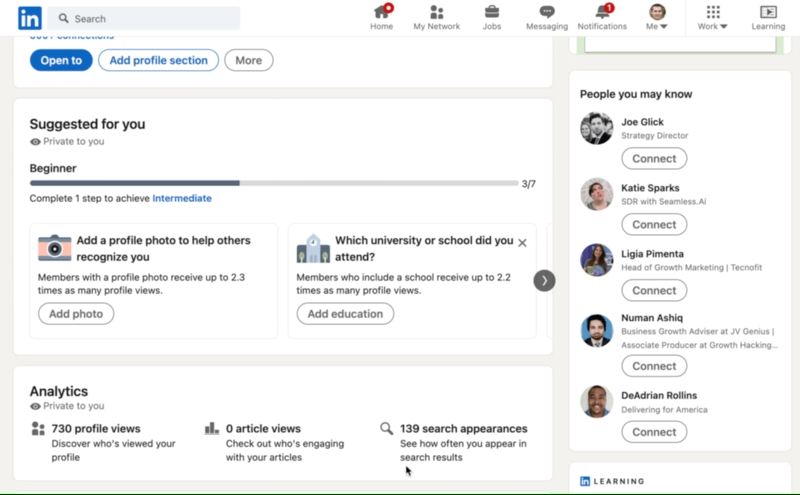Click the Add education button
Screen dimensions: 800x495
(x=345, y=314)
